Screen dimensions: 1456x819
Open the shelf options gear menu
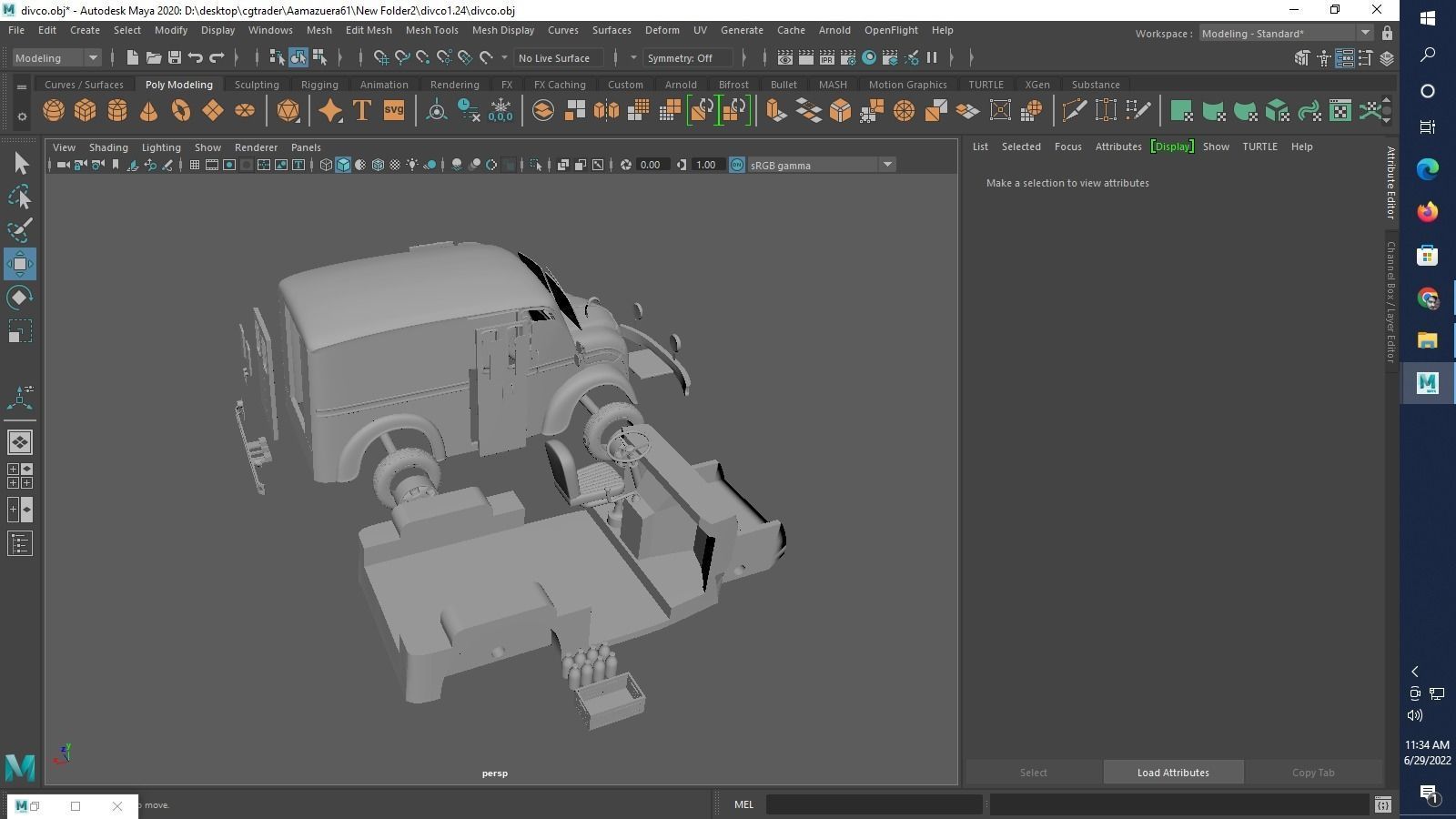pos(22,116)
